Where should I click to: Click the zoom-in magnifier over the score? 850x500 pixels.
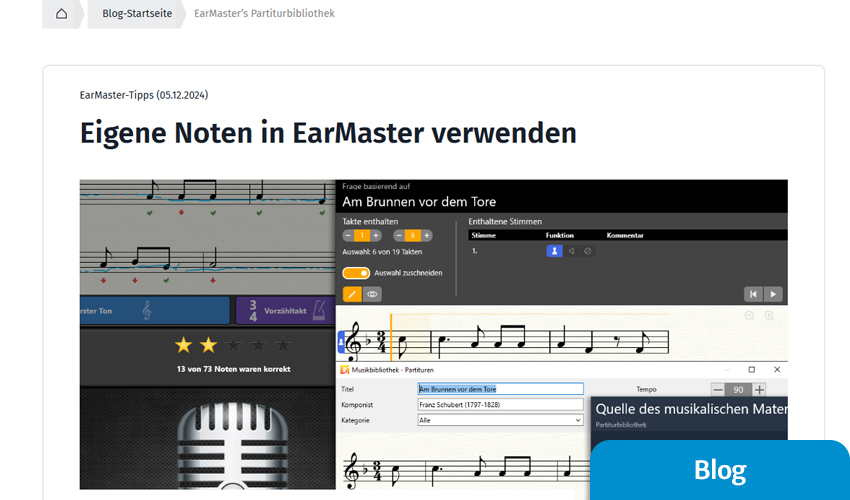point(769,316)
